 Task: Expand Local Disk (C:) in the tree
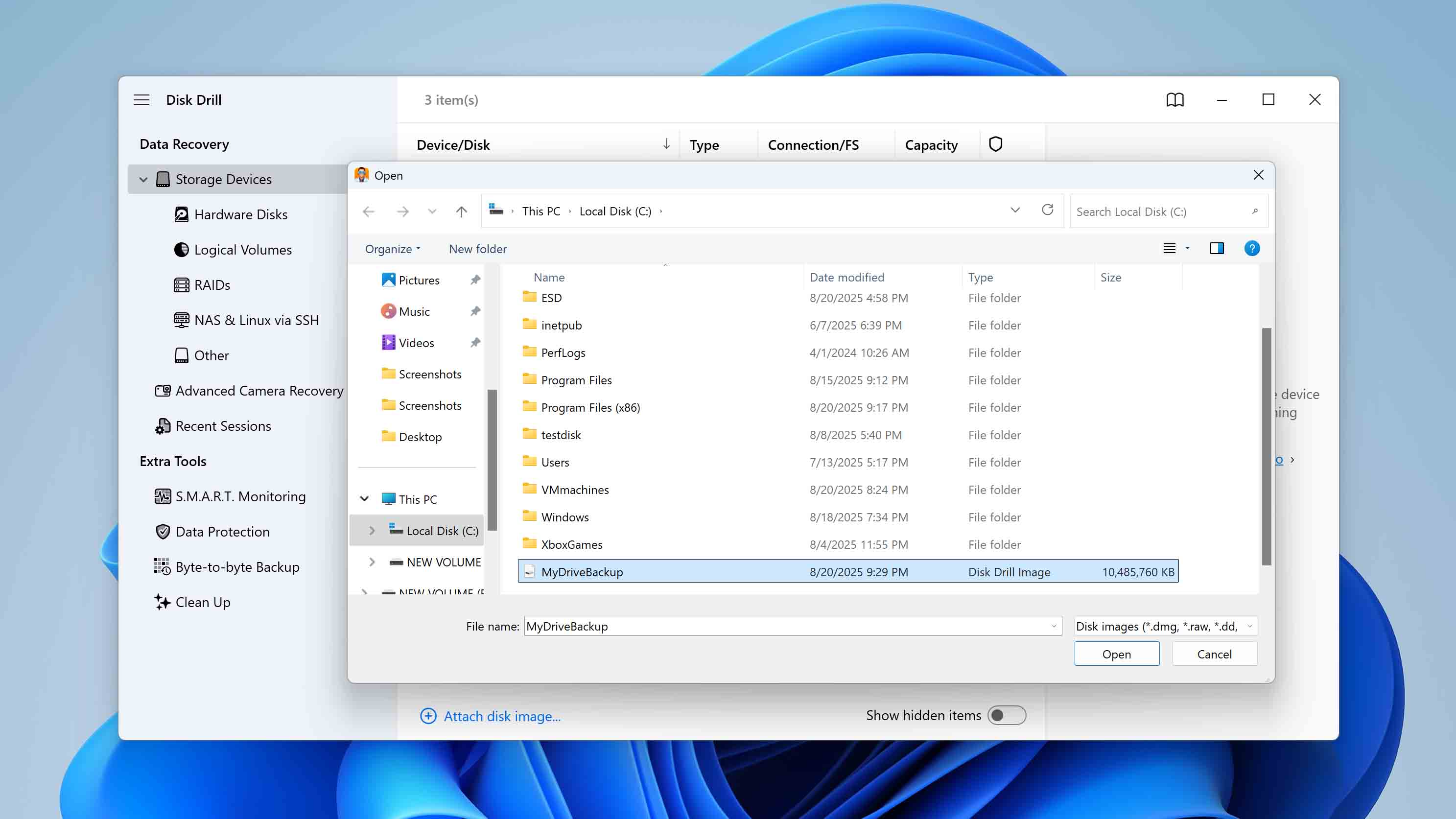click(x=372, y=530)
